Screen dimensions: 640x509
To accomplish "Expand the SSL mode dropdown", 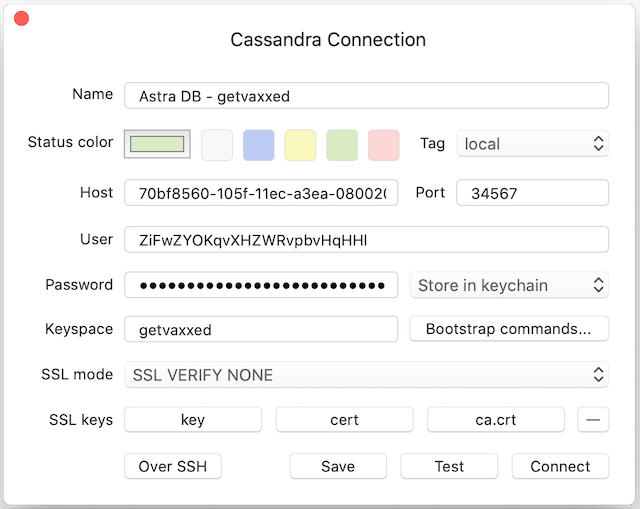I will 366,375.
